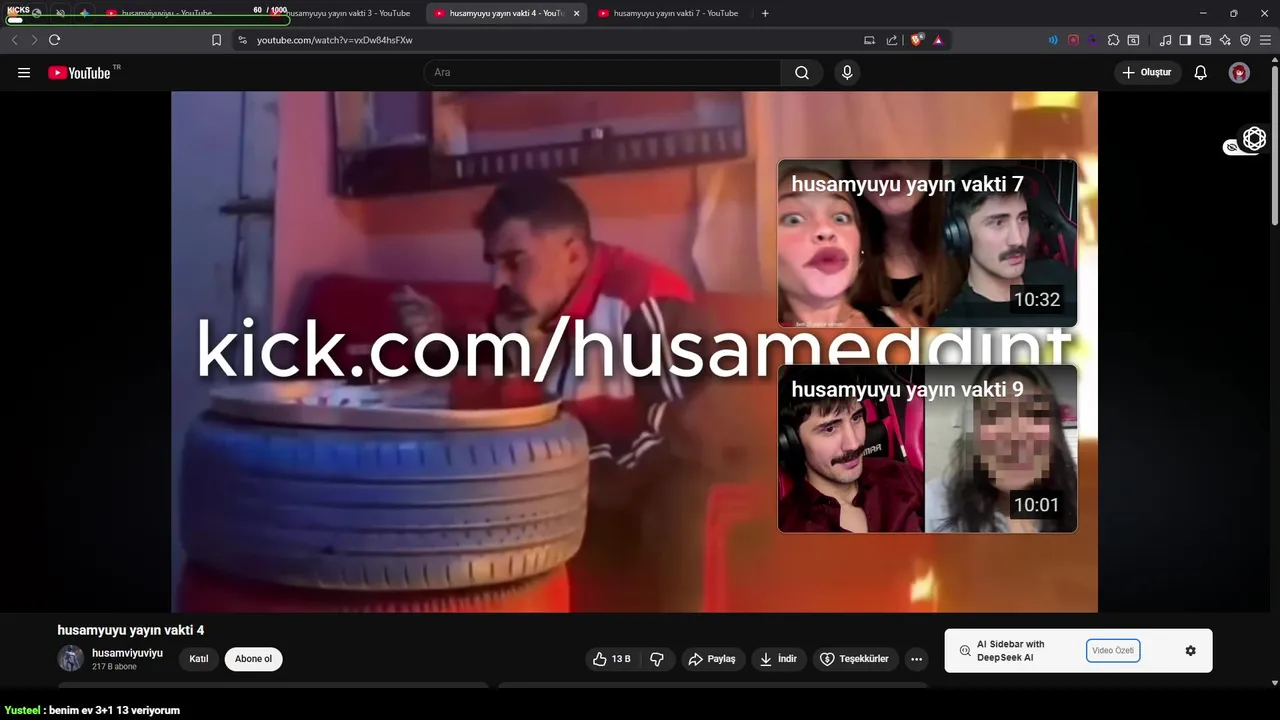This screenshot has width=1280, height=720.
Task: Open the YouTube guide hamburger menu
Action: click(24, 73)
